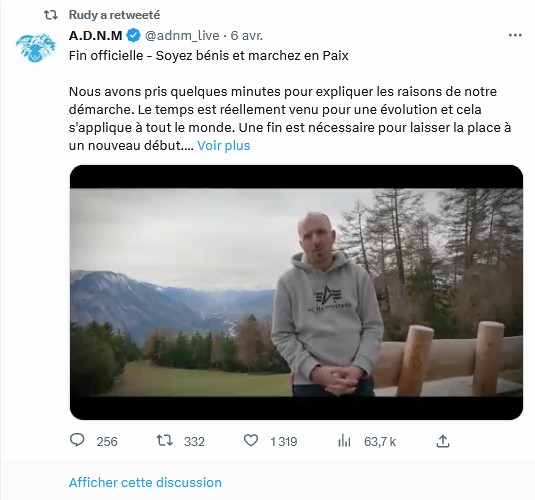This screenshot has height=500, width=535.
Task: Click the retweet icon next to Rudy a retweeté
Action: [51, 15]
